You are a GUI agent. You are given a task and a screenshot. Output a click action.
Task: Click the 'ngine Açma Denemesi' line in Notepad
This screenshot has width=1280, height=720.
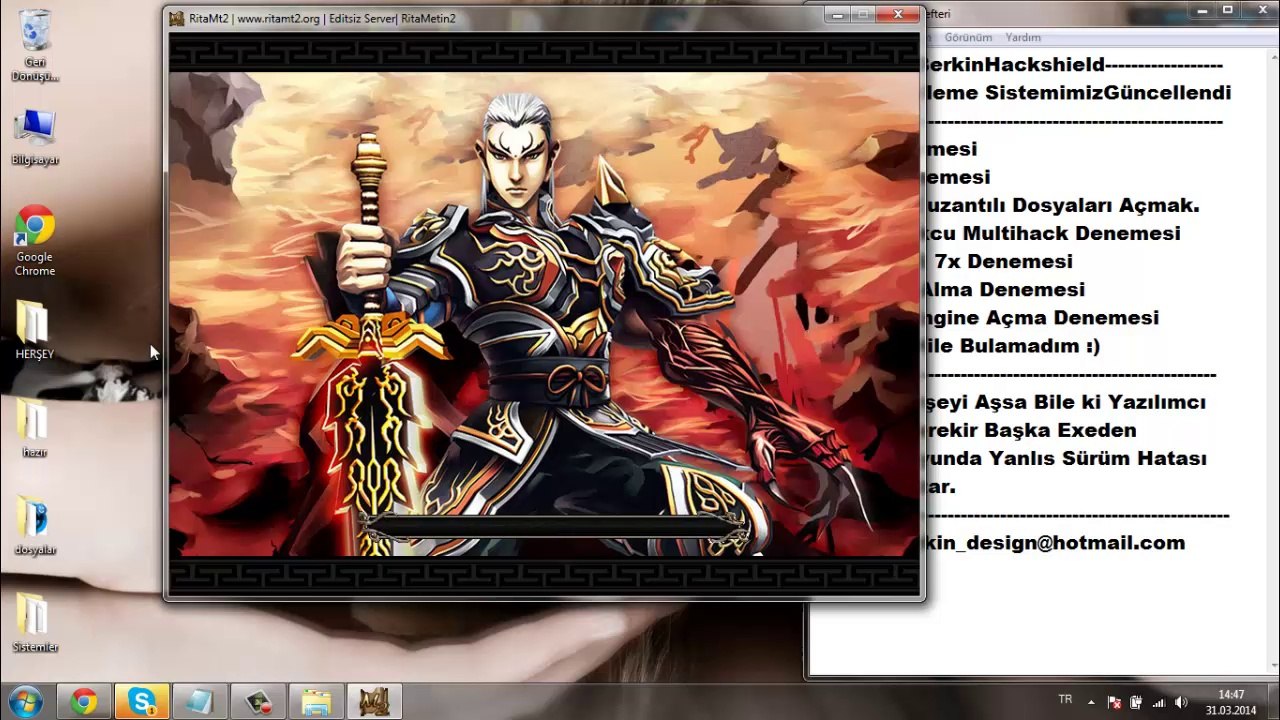coord(1041,318)
